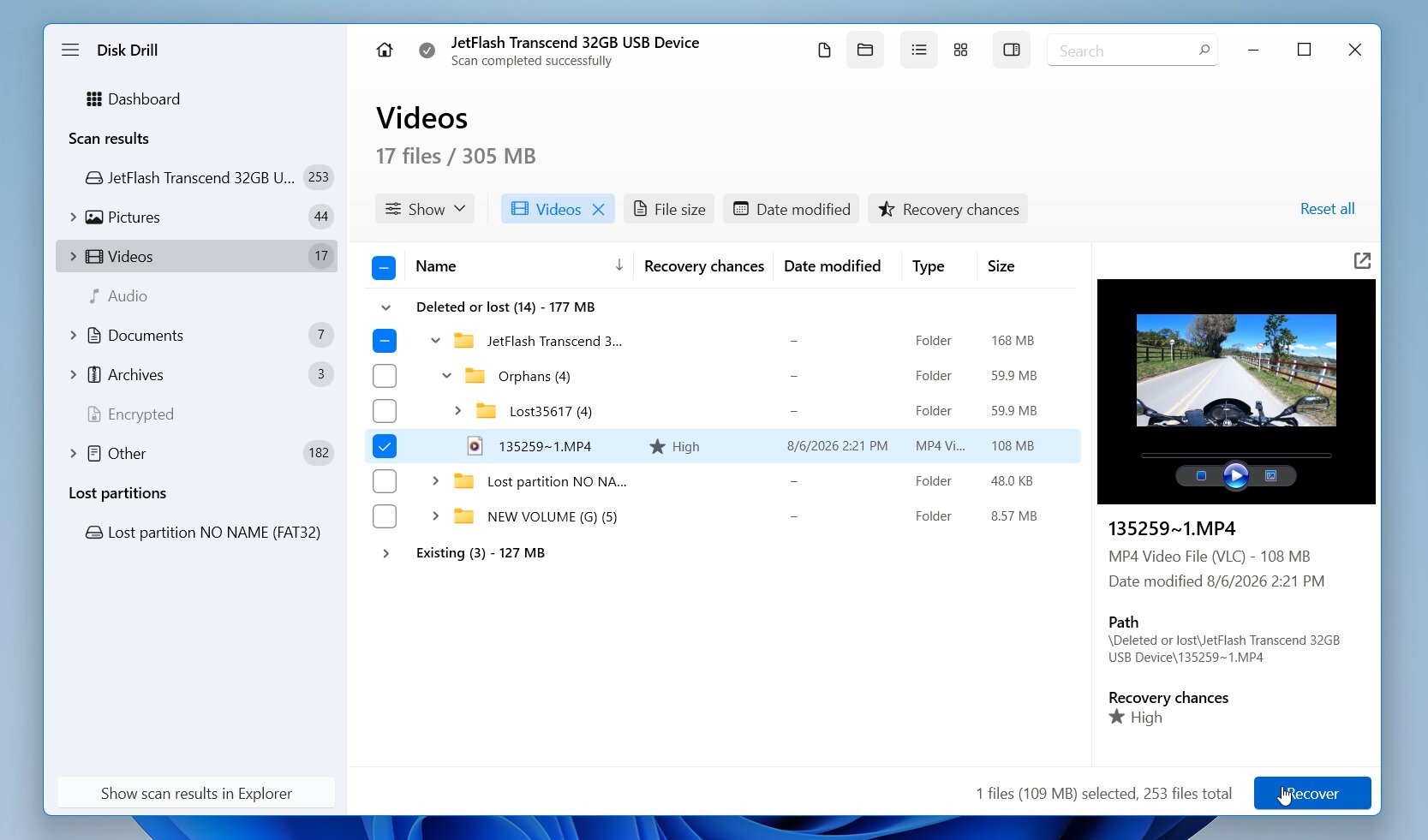
Task: Click the video preview thumbnail
Action: (x=1236, y=370)
